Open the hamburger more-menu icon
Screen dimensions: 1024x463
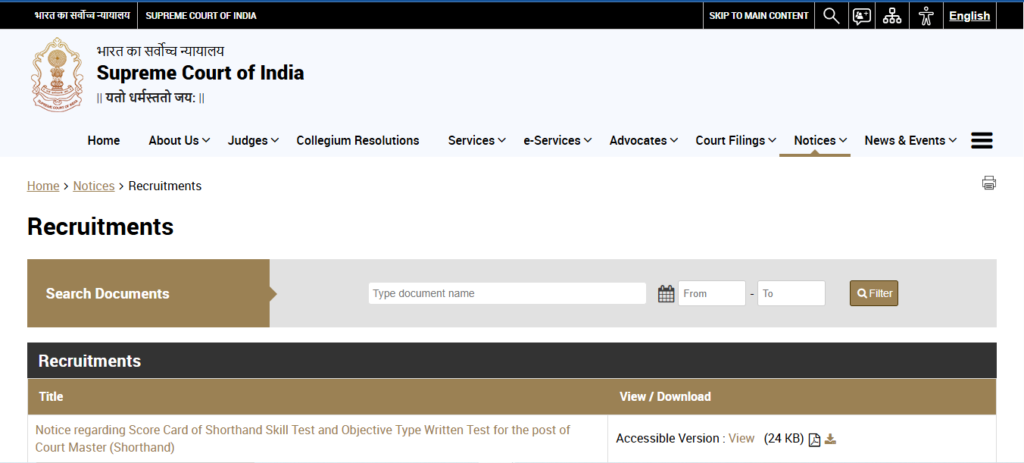pos(982,141)
